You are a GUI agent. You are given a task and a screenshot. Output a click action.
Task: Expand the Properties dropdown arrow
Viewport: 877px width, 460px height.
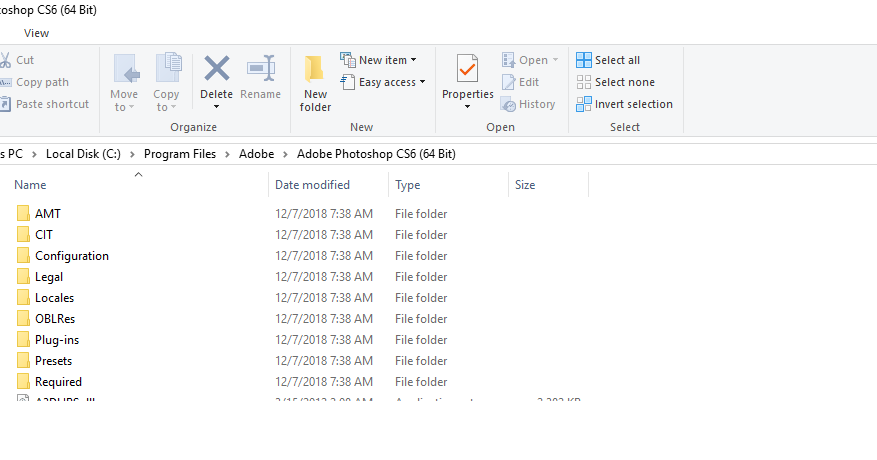(468, 107)
